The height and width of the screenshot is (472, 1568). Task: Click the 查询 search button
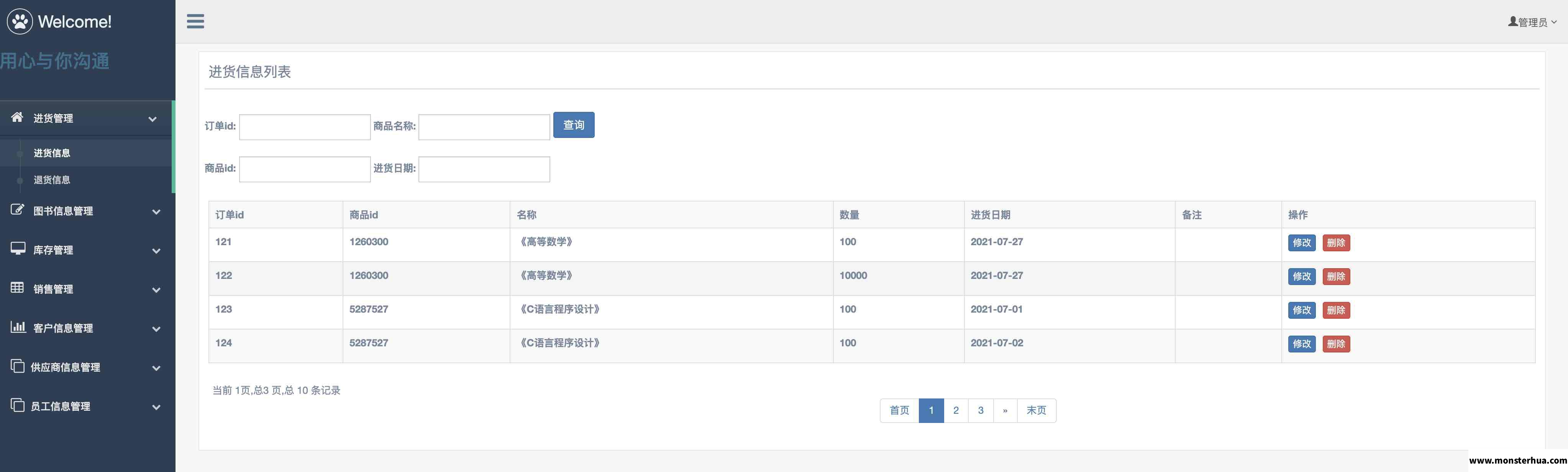[573, 125]
